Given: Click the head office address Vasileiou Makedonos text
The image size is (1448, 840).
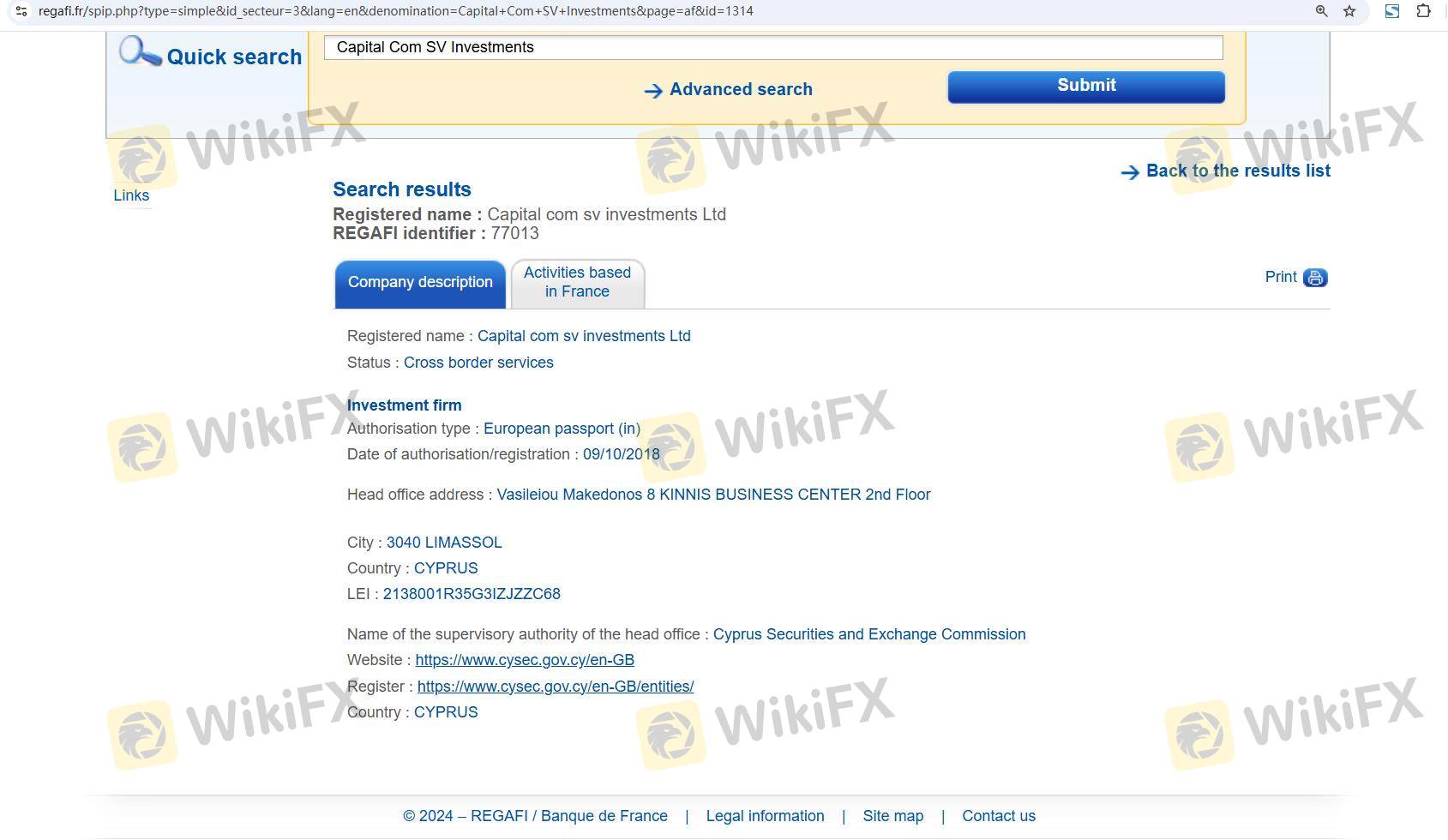Looking at the screenshot, I should coord(713,495).
